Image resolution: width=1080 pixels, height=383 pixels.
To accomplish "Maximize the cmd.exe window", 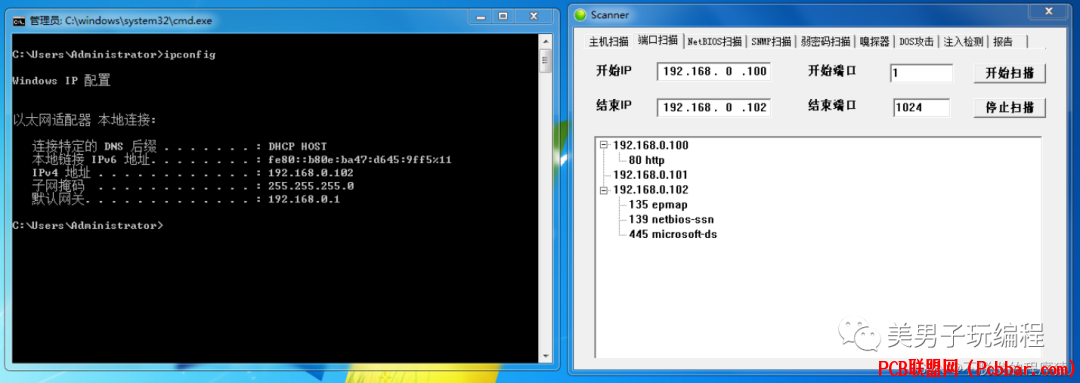I will coord(502,16).
